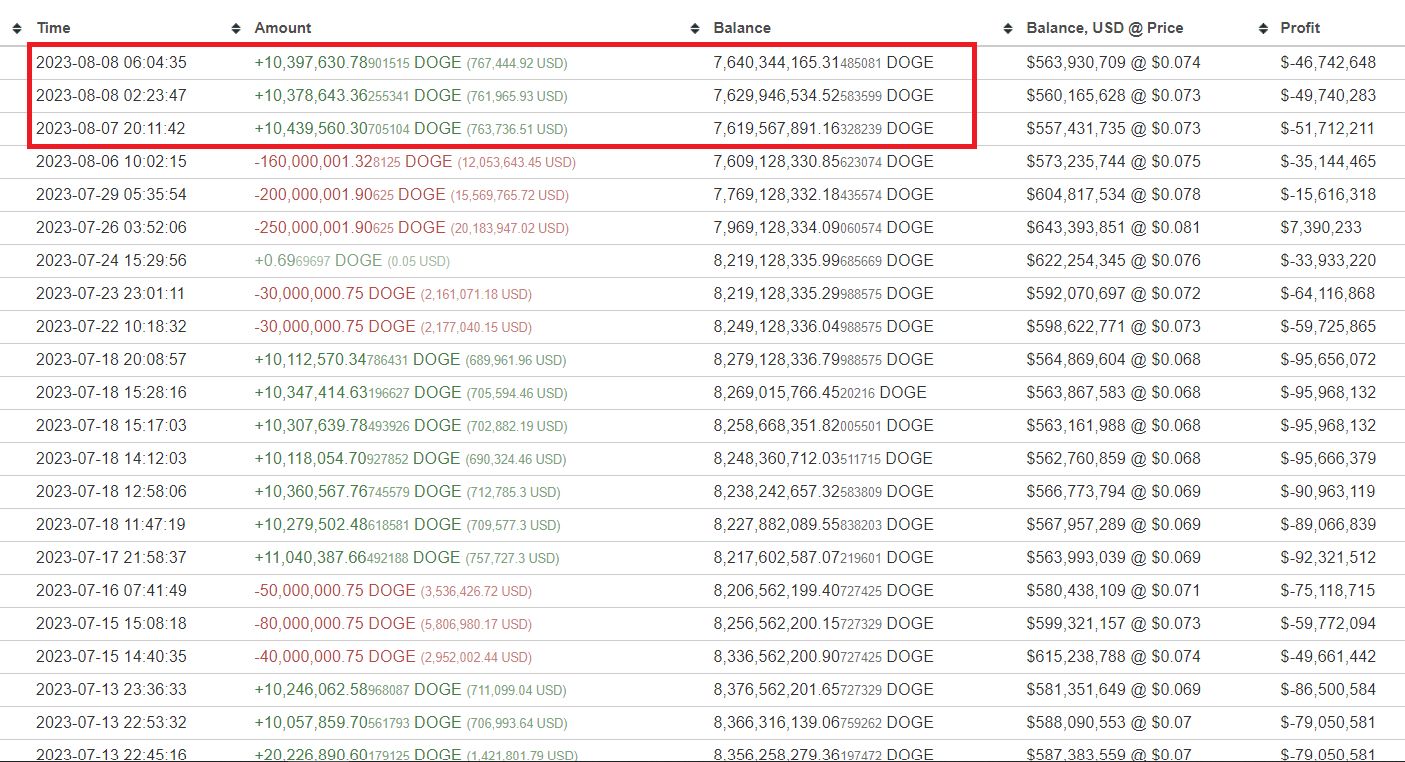Click sort arrows just before the Profit header
Screen dimensions: 1405x762
point(1262,28)
